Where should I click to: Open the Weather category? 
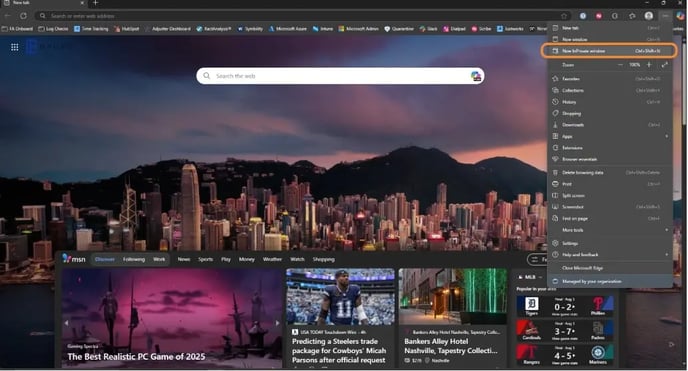[x=272, y=259]
